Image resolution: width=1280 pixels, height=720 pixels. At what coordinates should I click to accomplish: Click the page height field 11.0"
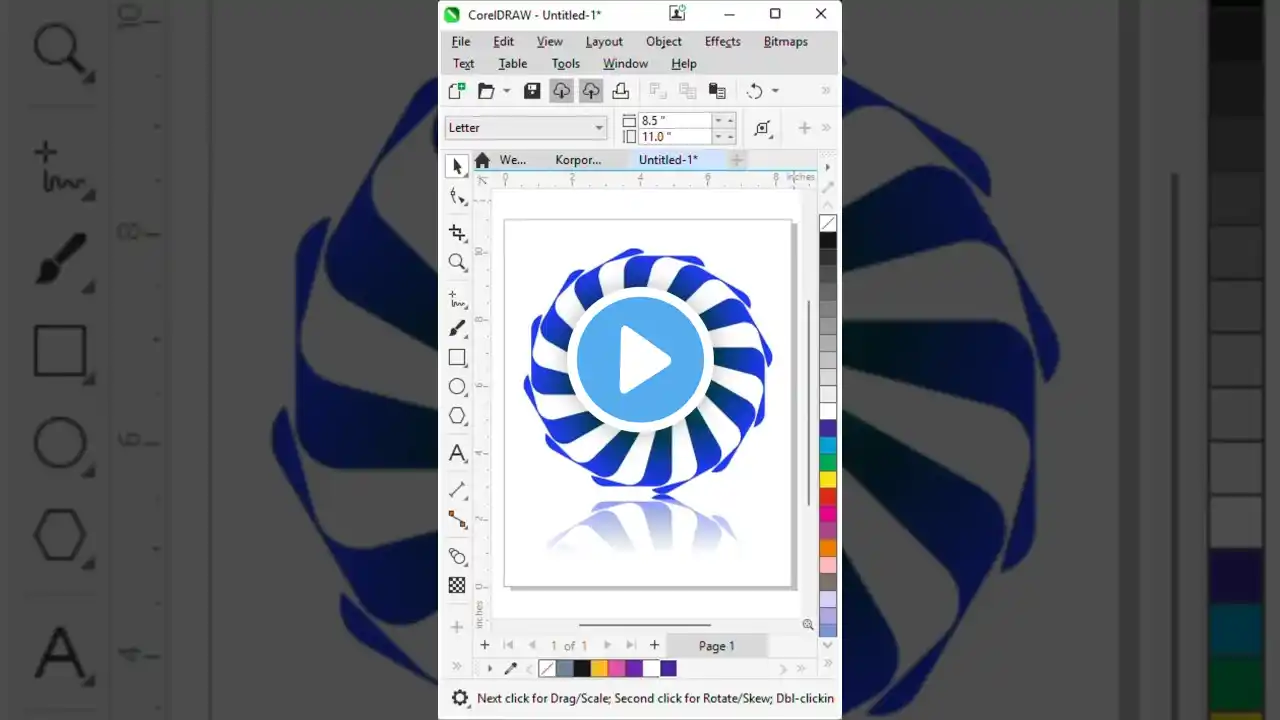(676, 136)
